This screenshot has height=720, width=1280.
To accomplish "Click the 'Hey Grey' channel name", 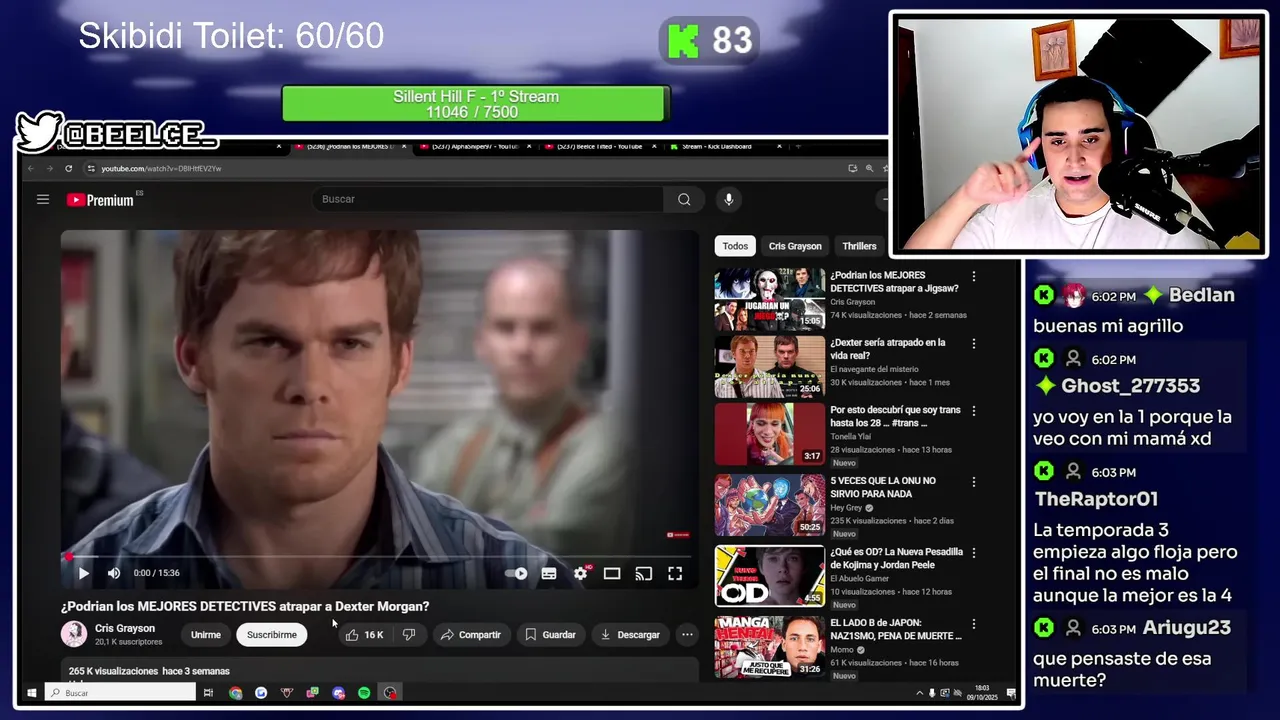I will point(847,507).
